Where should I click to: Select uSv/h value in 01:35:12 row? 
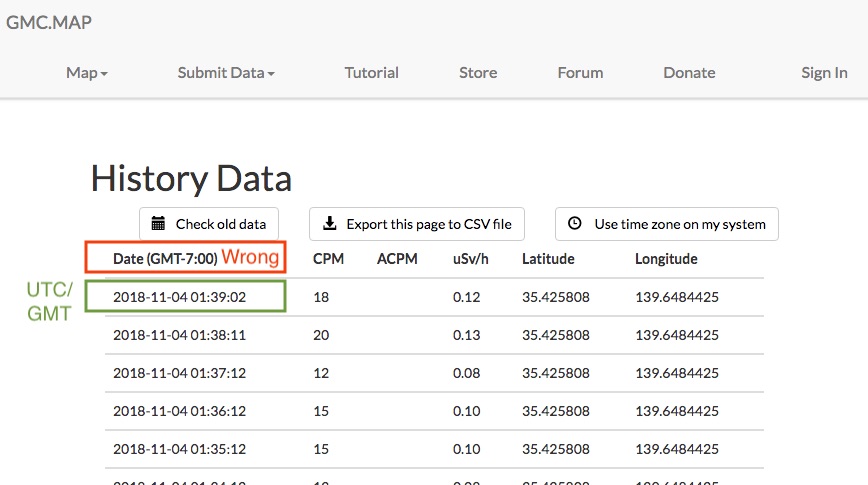(x=467, y=449)
